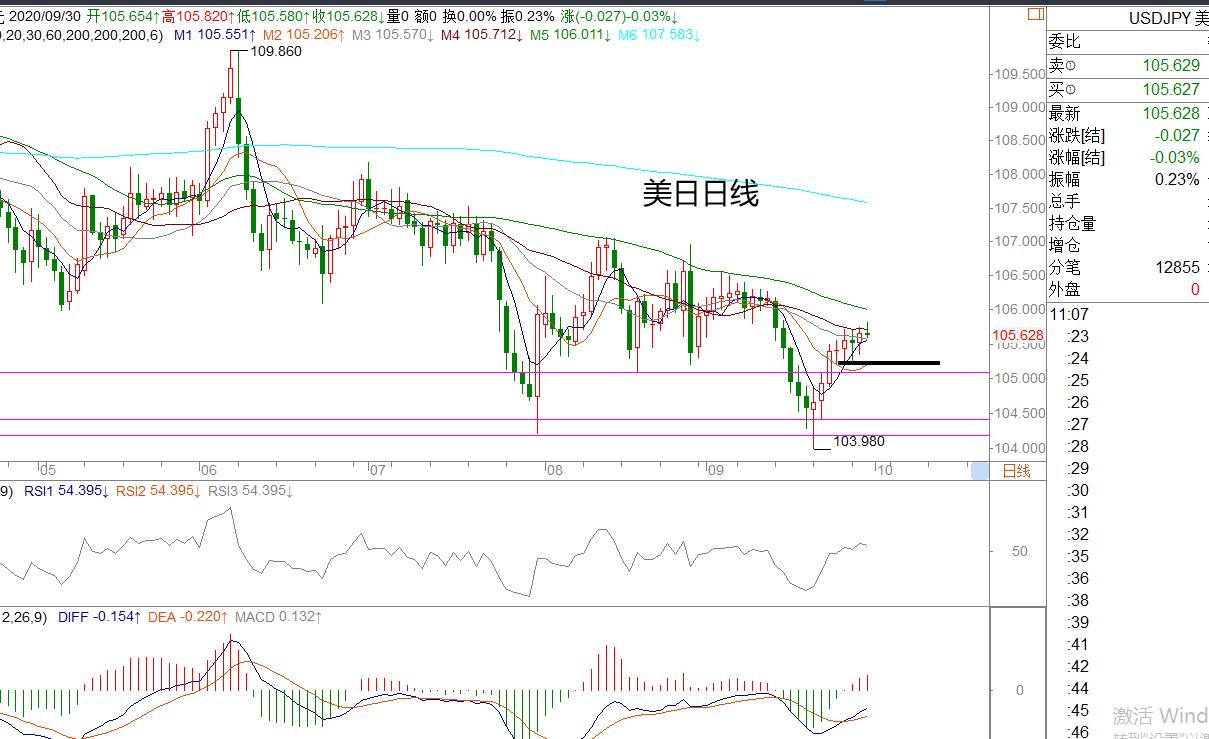Open the 日线 period selector

click(1016, 471)
